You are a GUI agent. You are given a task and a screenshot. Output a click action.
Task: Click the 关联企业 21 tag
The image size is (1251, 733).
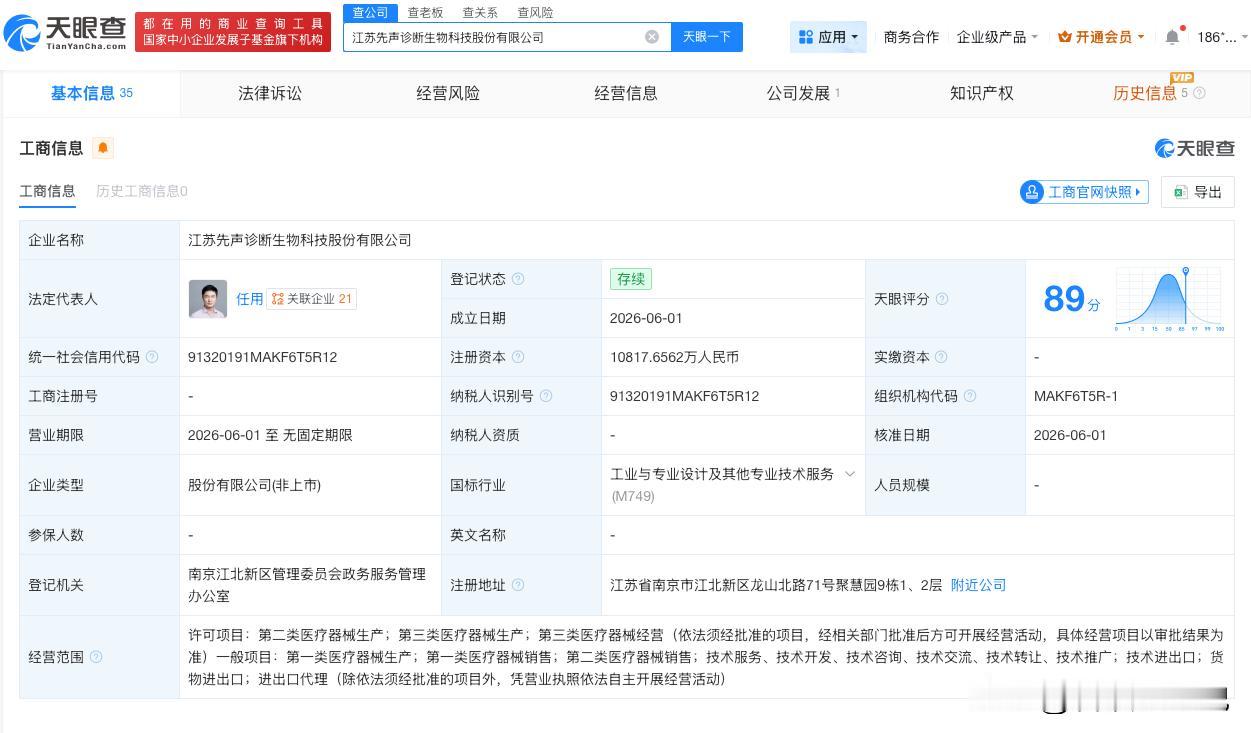312,299
